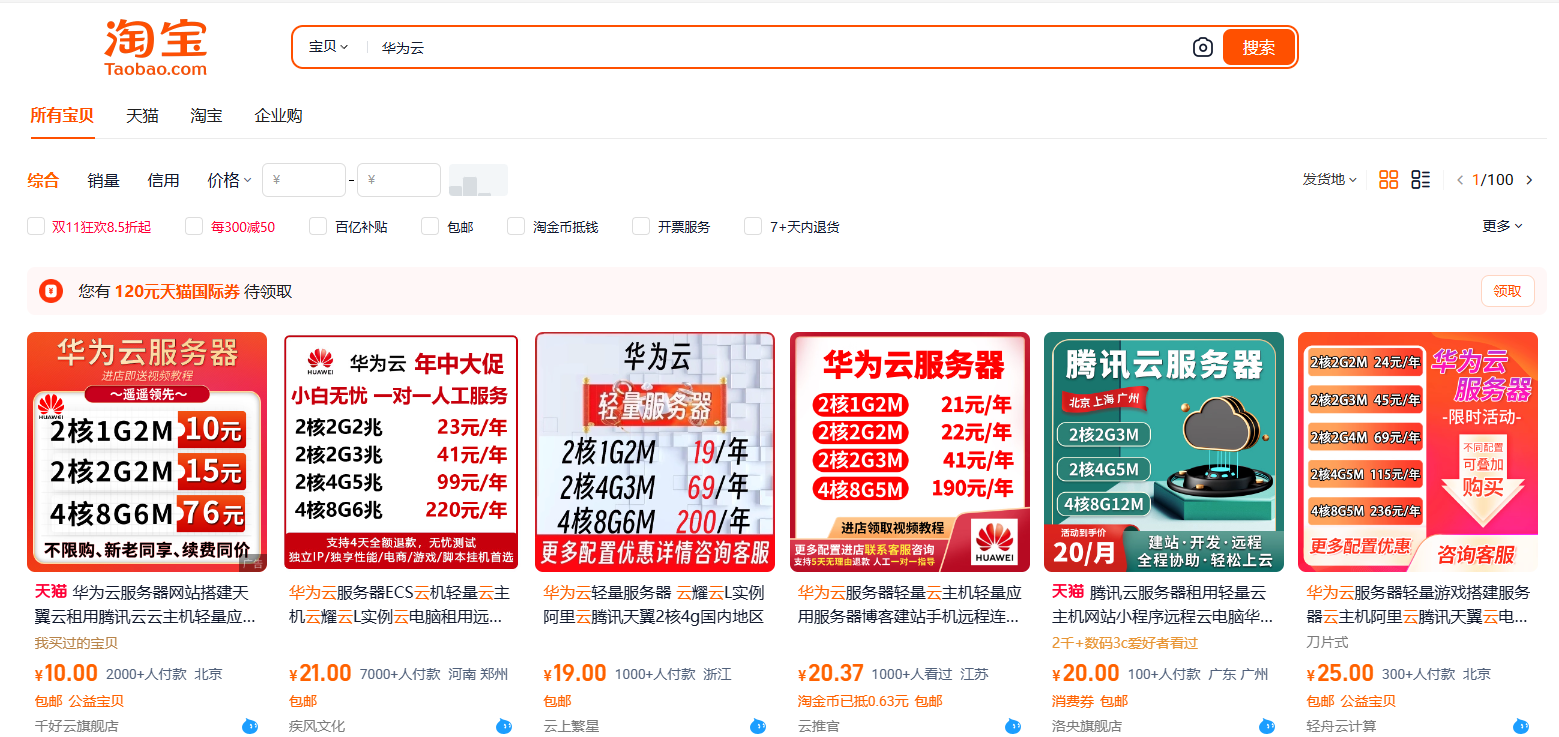This screenshot has width=1559, height=737.
Task: Sort results by 销量
Action: (103, 180)
